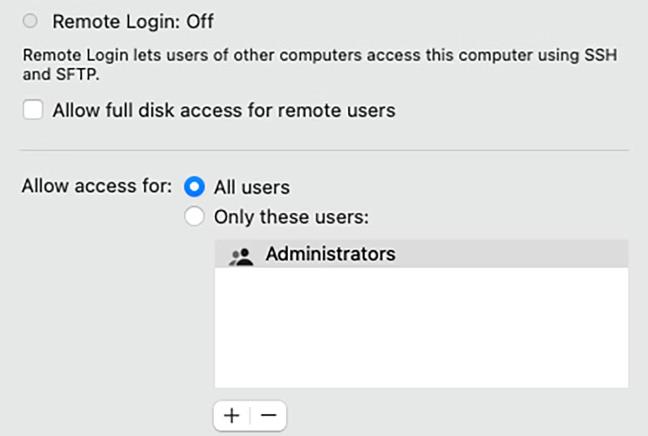The image size is (648, 436).
Task: Choose the Only these users radio option
Action: (x=195, y=216)
